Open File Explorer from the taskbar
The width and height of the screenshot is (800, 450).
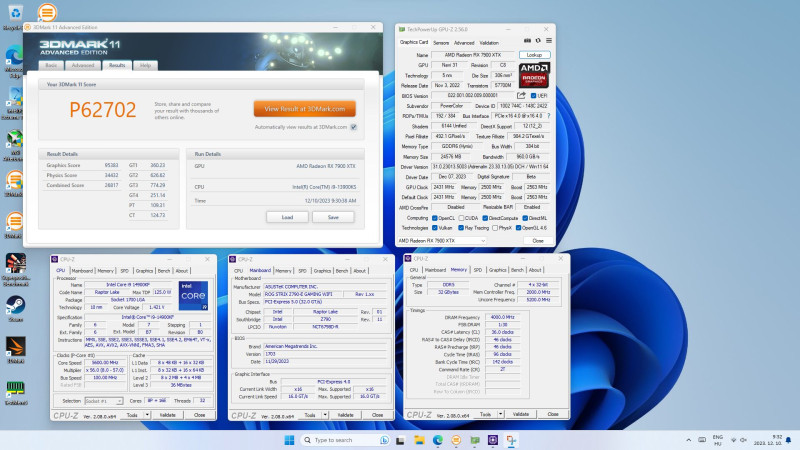[419, 440]
